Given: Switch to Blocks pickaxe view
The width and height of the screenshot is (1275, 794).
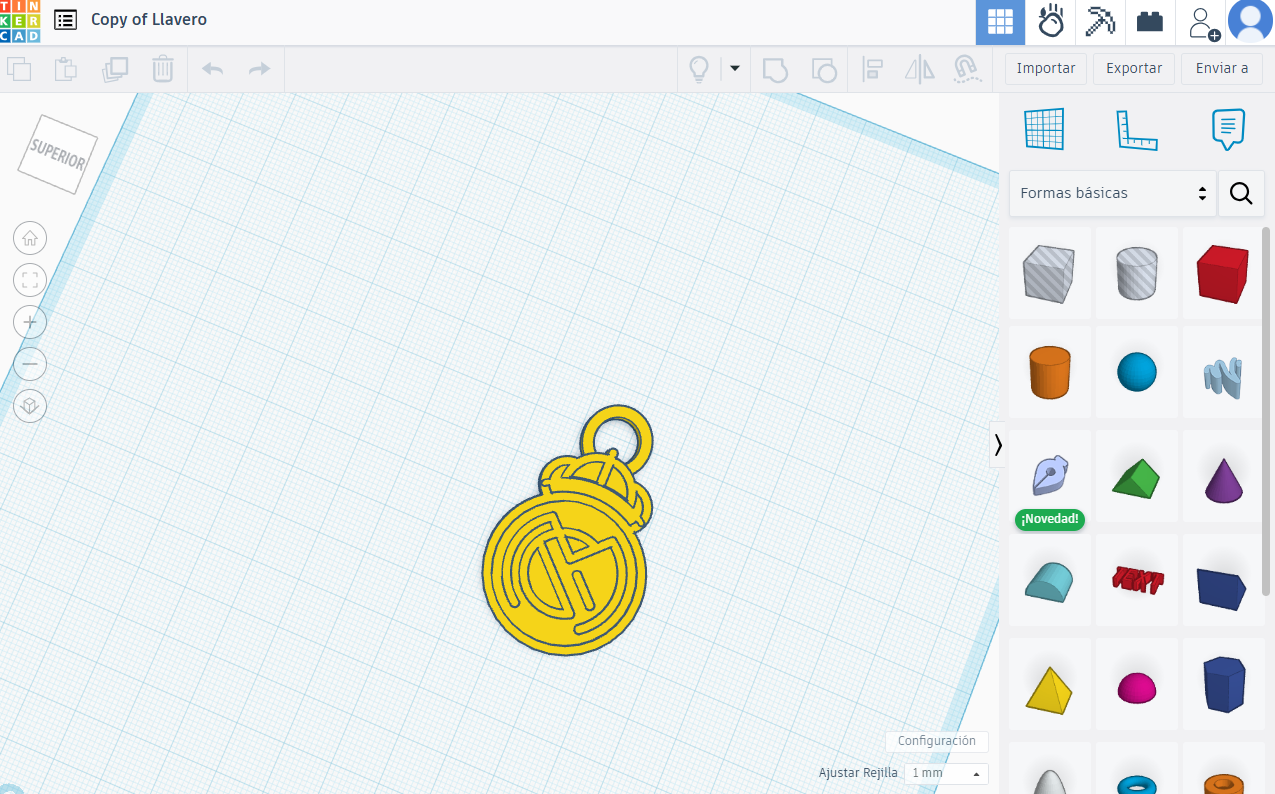Looking at the screenshot, I should click(x=1101, y=22).
